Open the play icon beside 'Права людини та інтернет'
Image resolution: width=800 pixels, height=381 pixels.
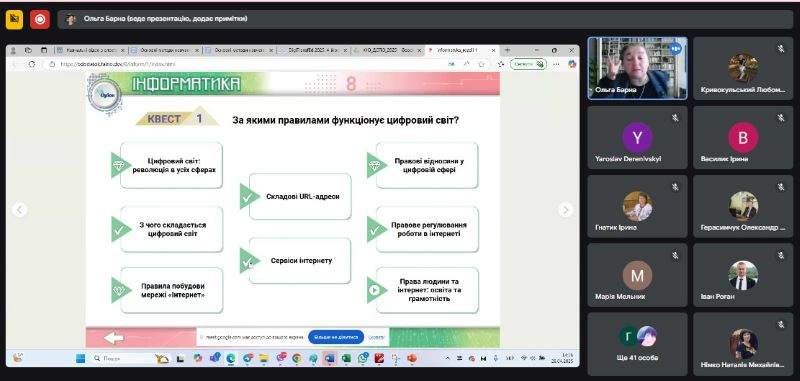tap(374, 290)
